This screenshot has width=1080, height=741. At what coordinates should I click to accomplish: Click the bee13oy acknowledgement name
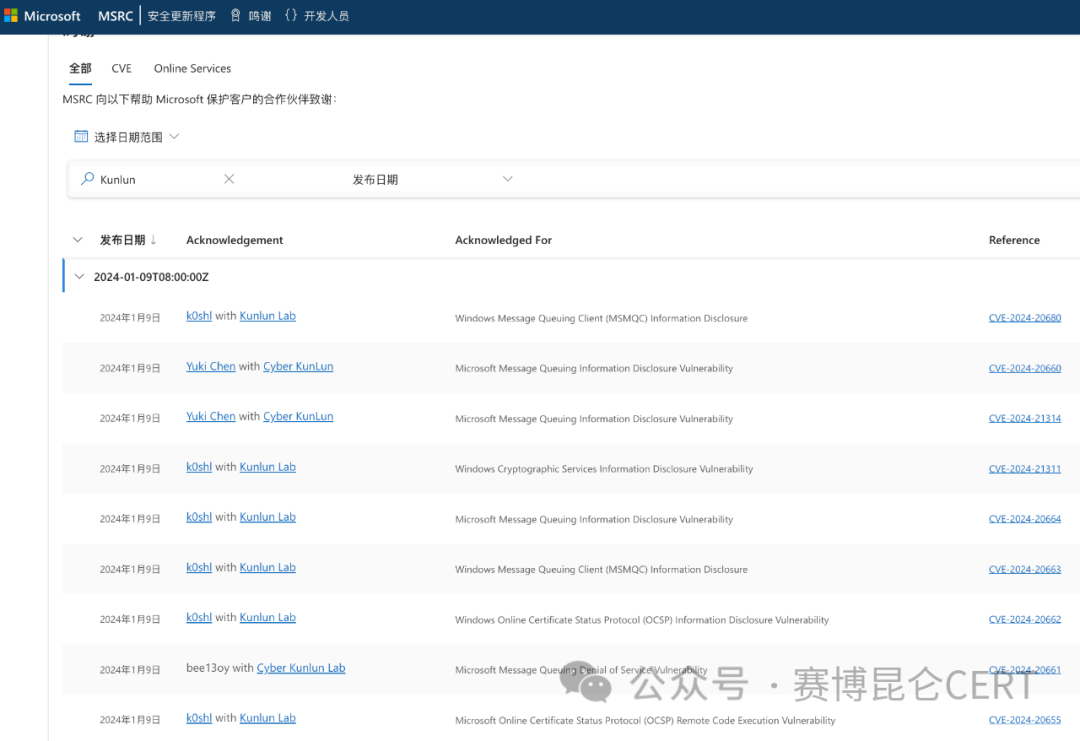207,668
